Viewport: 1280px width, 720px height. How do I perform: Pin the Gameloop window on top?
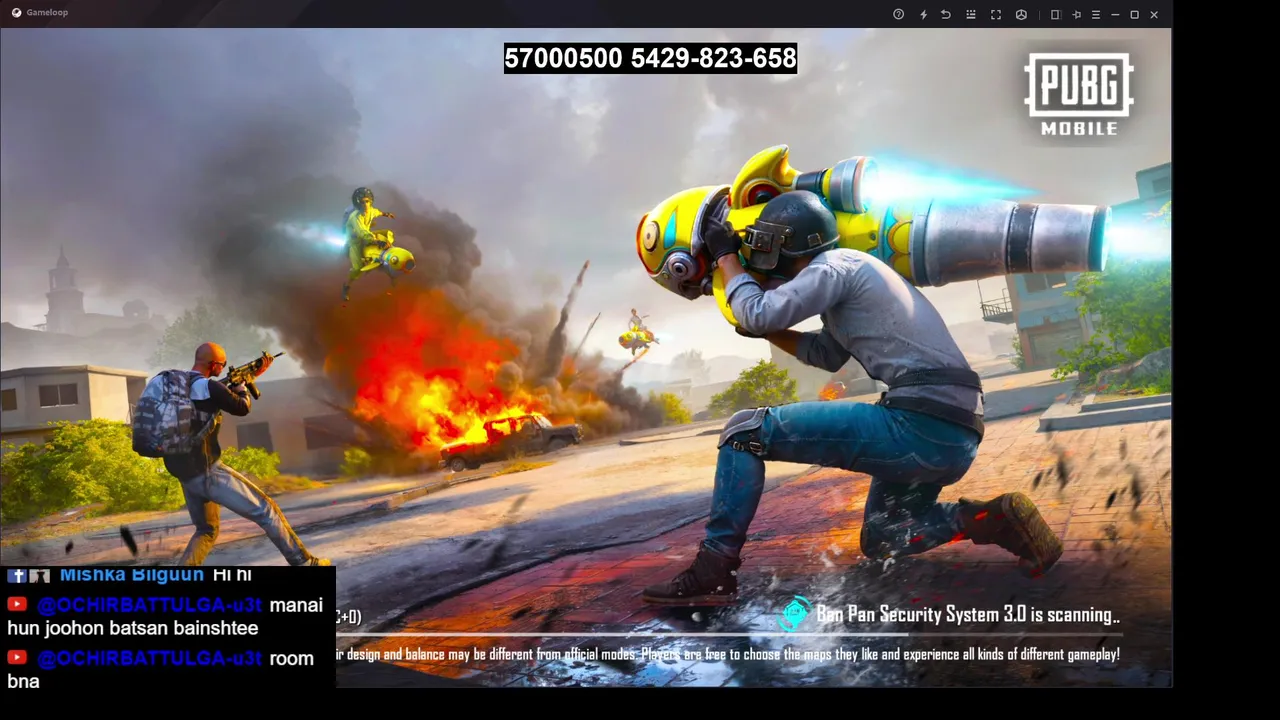pyautogui.click(x=1076, y=14)
